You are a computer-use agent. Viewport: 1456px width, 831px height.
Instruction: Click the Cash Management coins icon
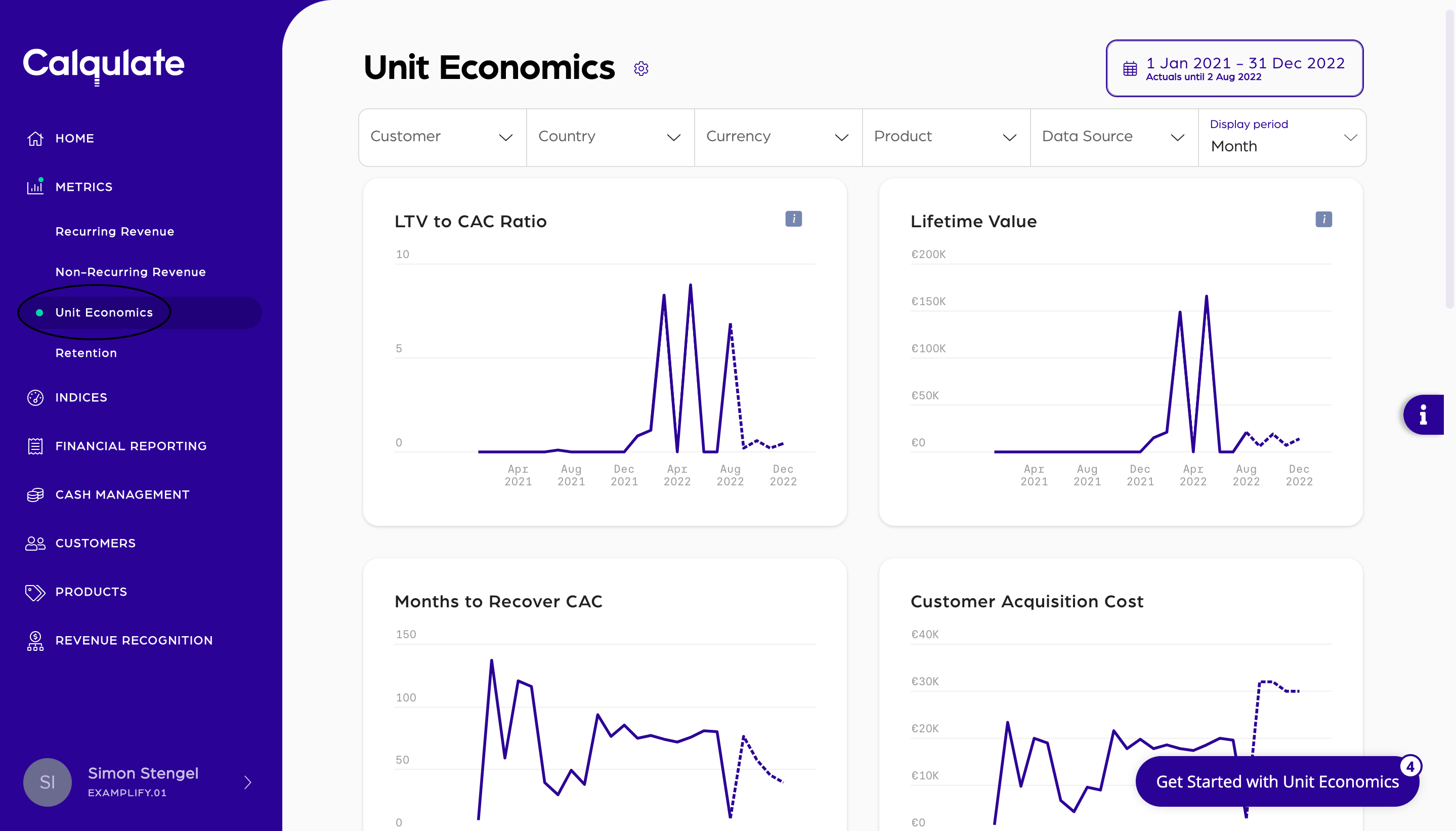pos(35,495)
